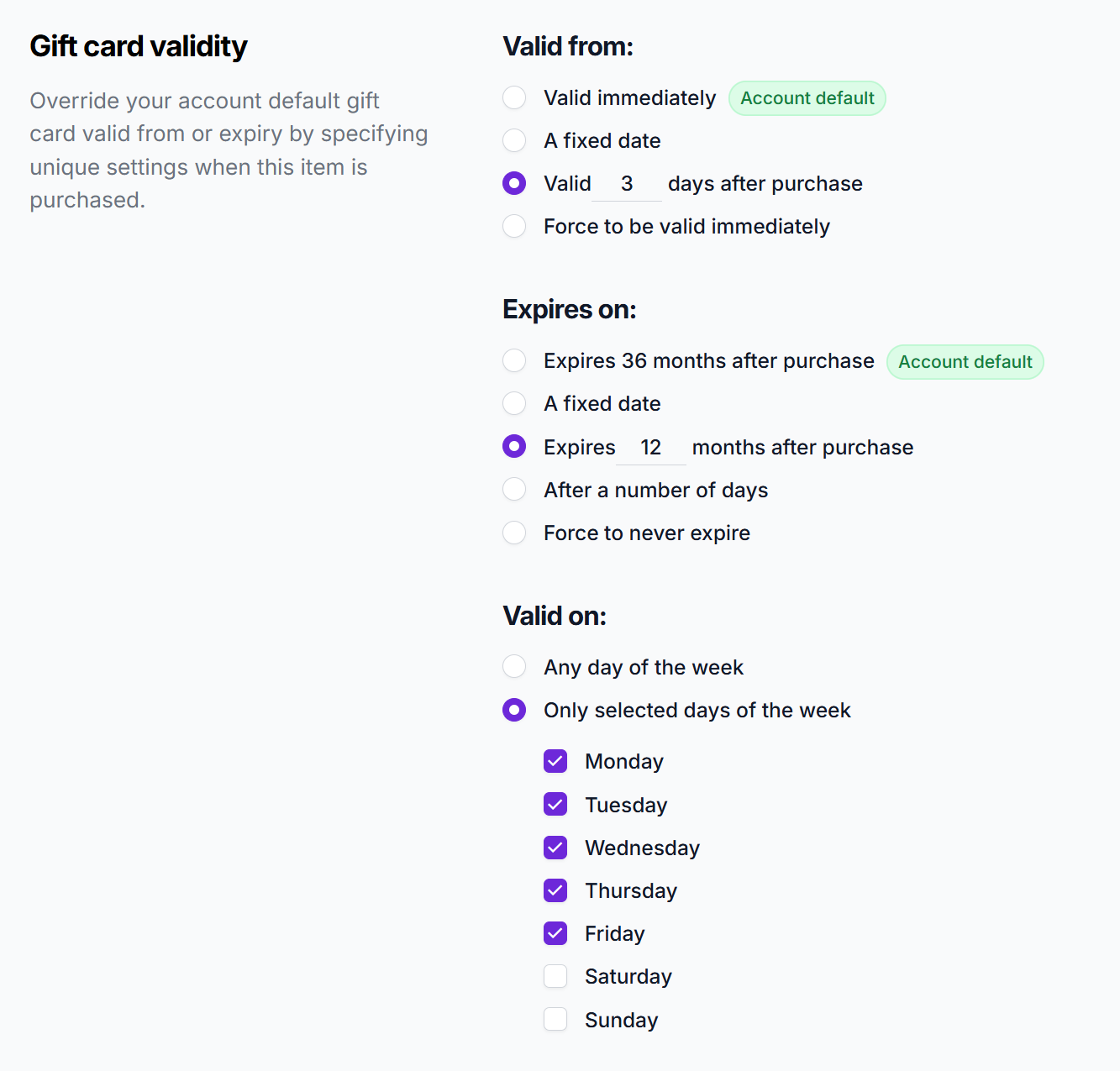Select Any day of the week
Image resolution: width=1120 pixels, height=1071 pixels.
coord(514,668)
